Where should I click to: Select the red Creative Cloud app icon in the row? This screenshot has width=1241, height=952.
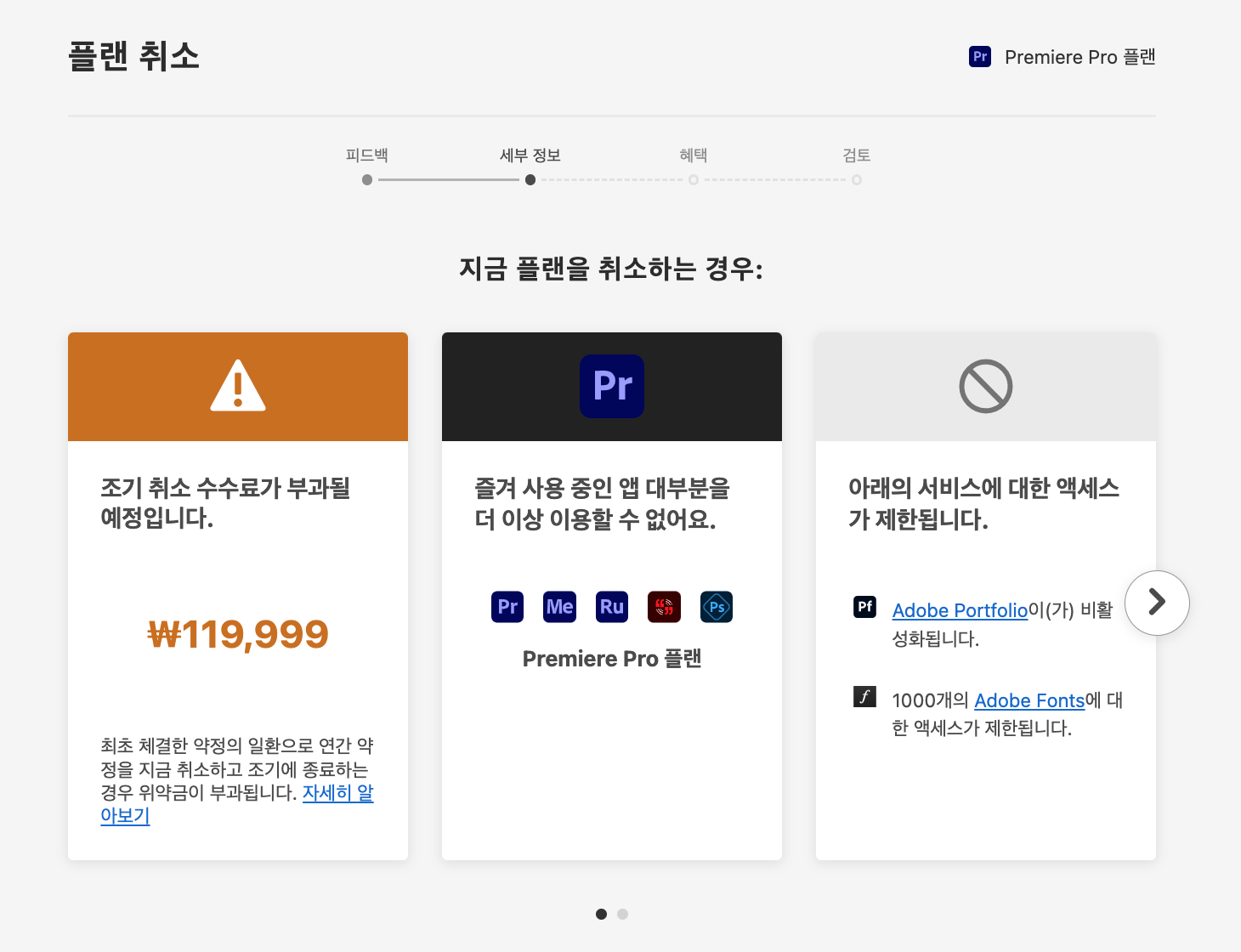664,607
